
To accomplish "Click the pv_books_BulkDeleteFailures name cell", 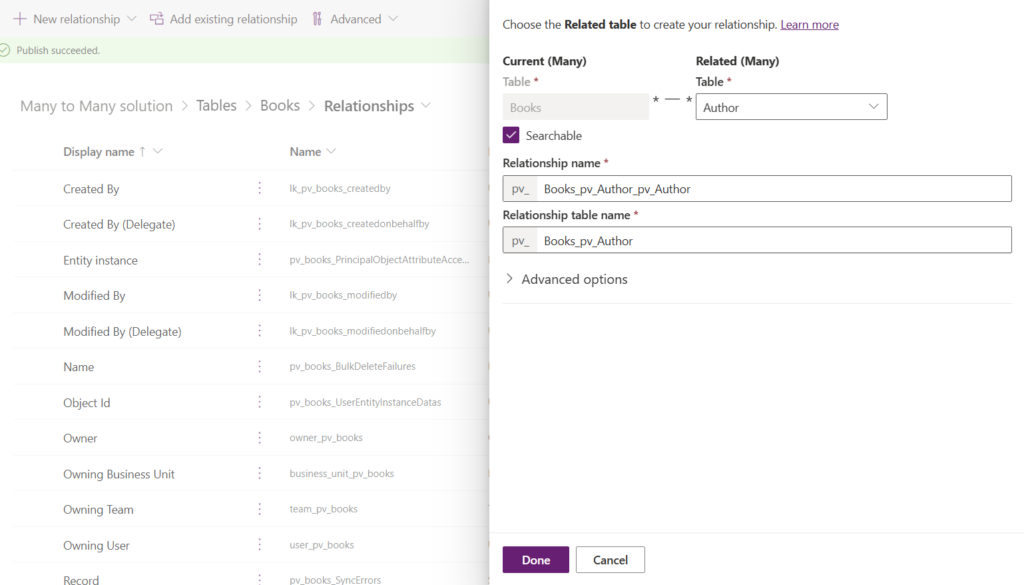I will 352,366.
